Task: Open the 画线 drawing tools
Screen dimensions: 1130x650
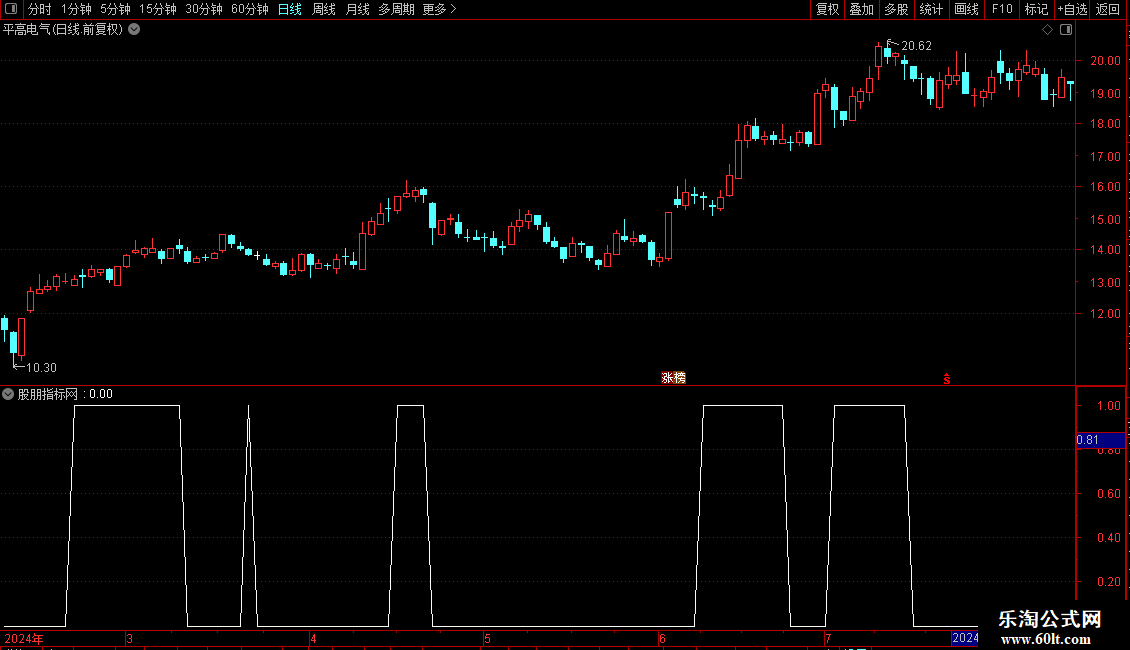Action: (x=966, y=9)
